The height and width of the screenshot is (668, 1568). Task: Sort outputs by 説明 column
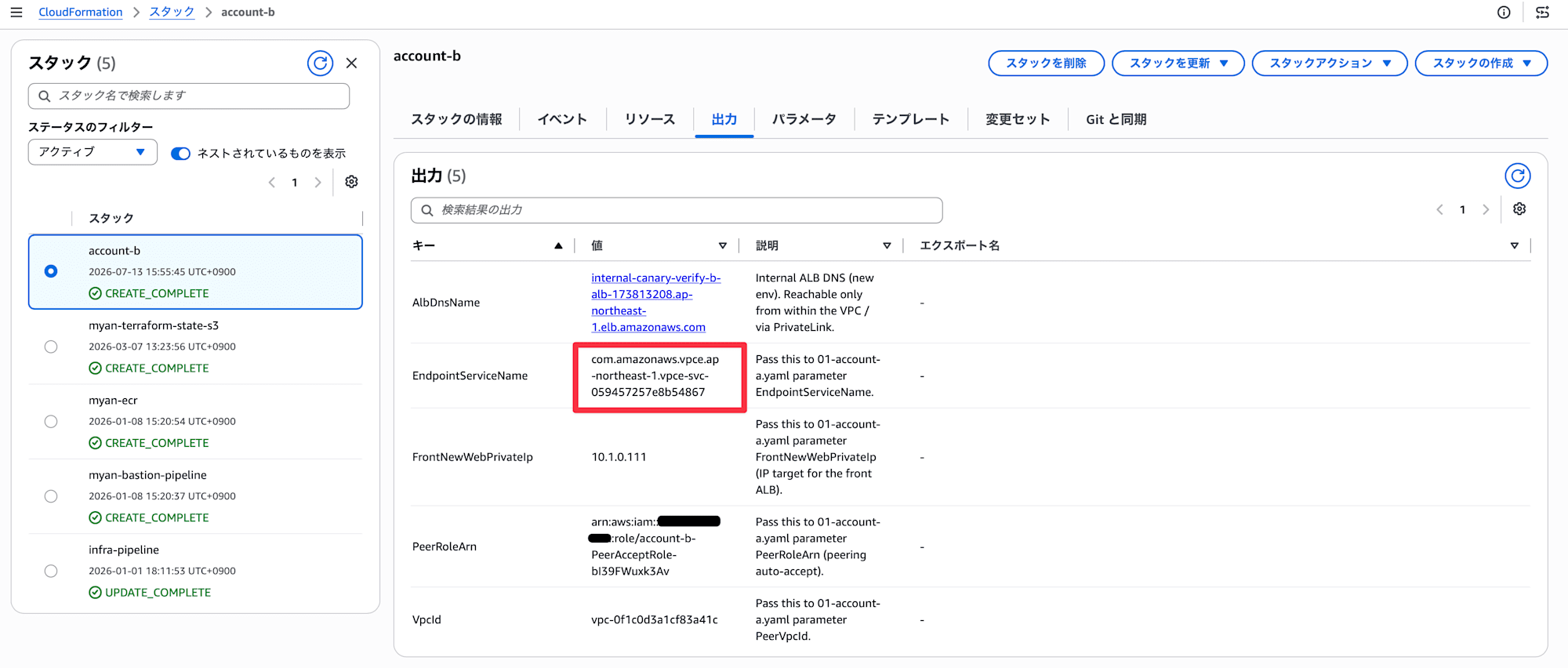pyautogui.click(x=887, y=245)
